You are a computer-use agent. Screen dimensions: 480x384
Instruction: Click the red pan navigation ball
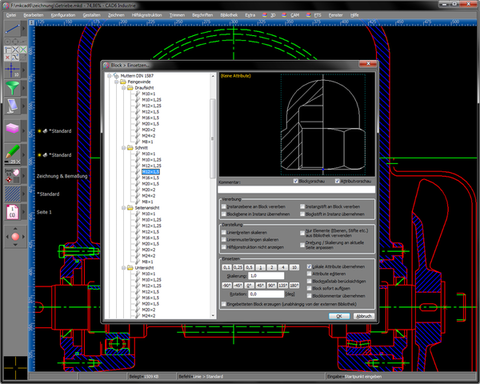coord(15,237)
